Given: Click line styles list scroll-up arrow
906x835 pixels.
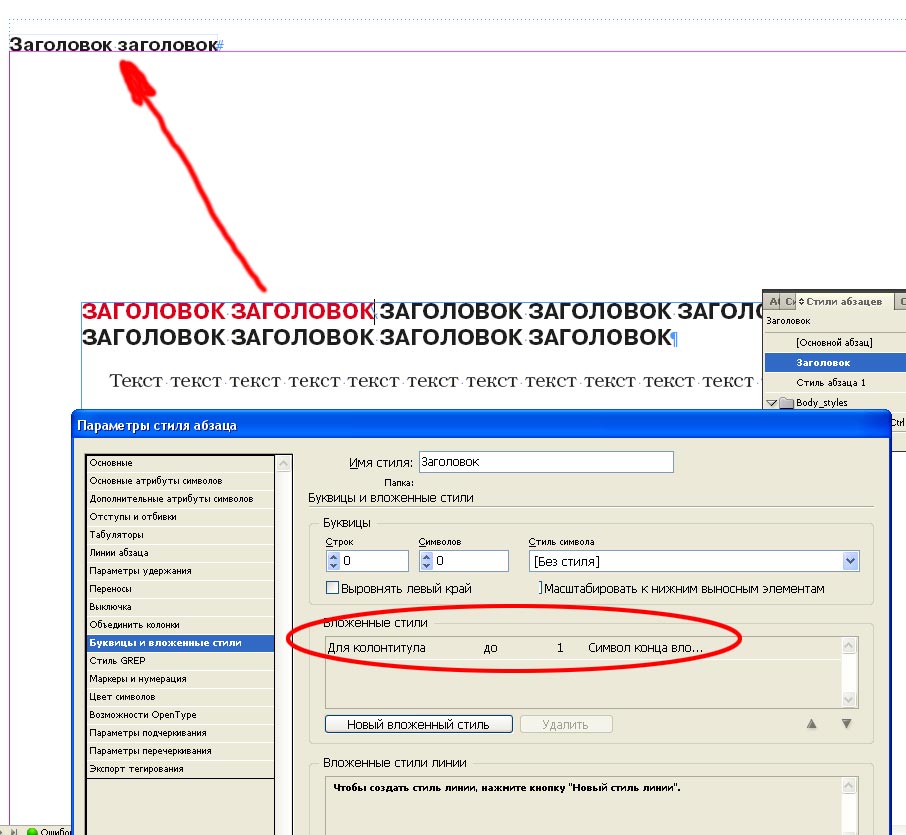Looking at the screenshot, I should 849,785.
